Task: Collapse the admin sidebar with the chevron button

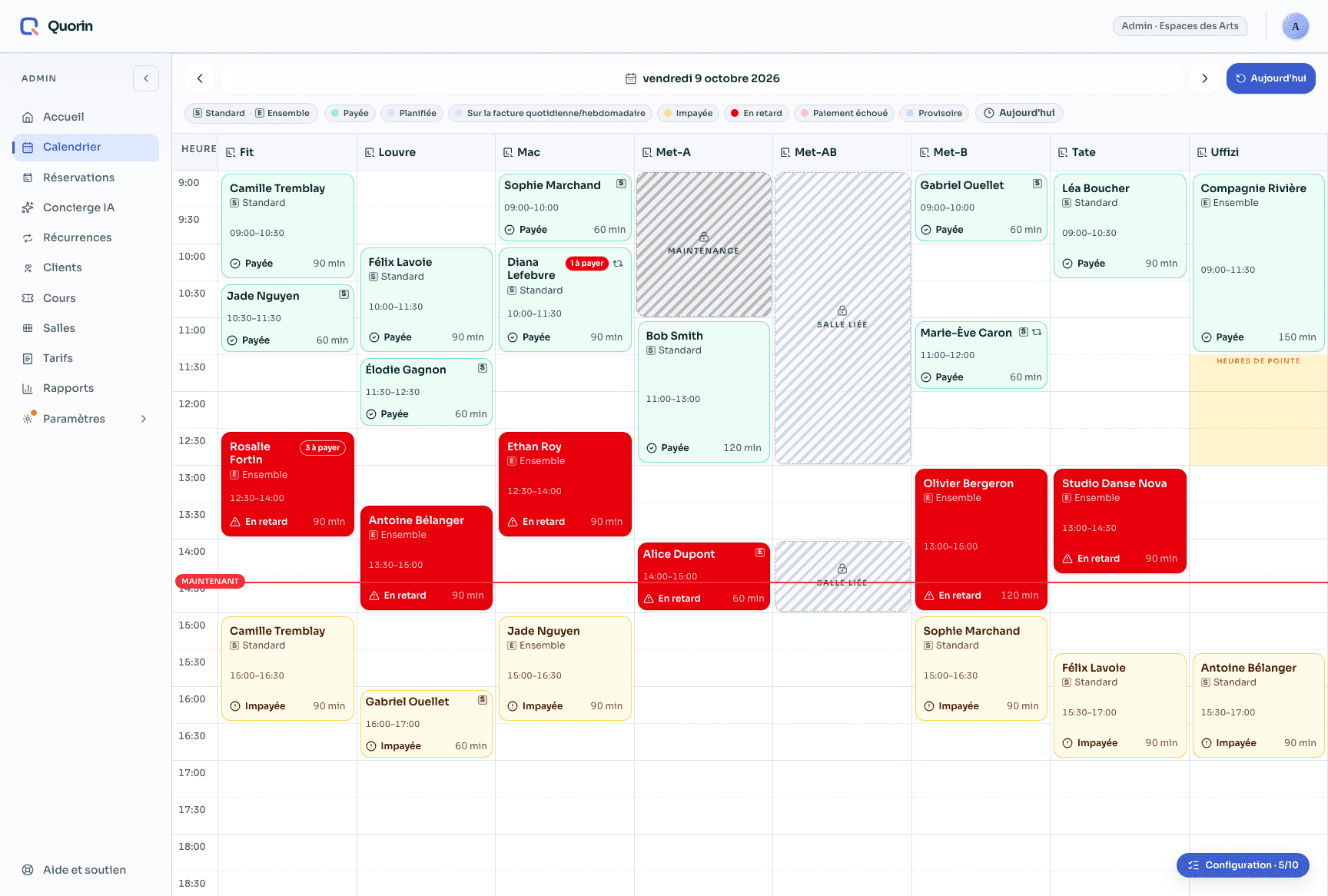Action: [146, 78]
